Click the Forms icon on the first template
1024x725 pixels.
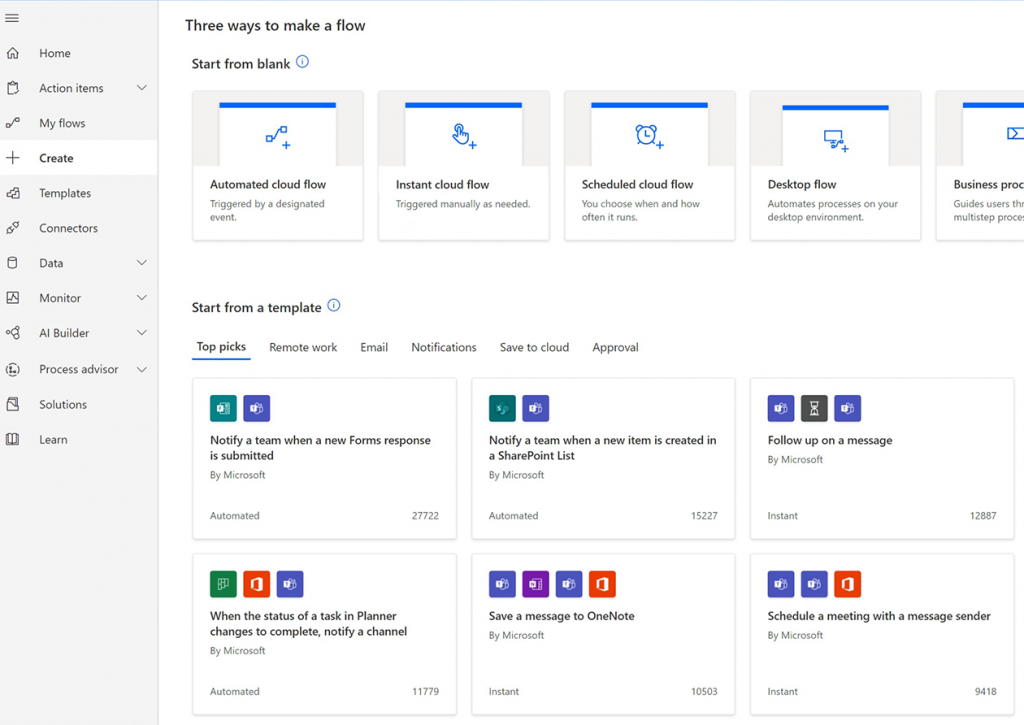223,408
